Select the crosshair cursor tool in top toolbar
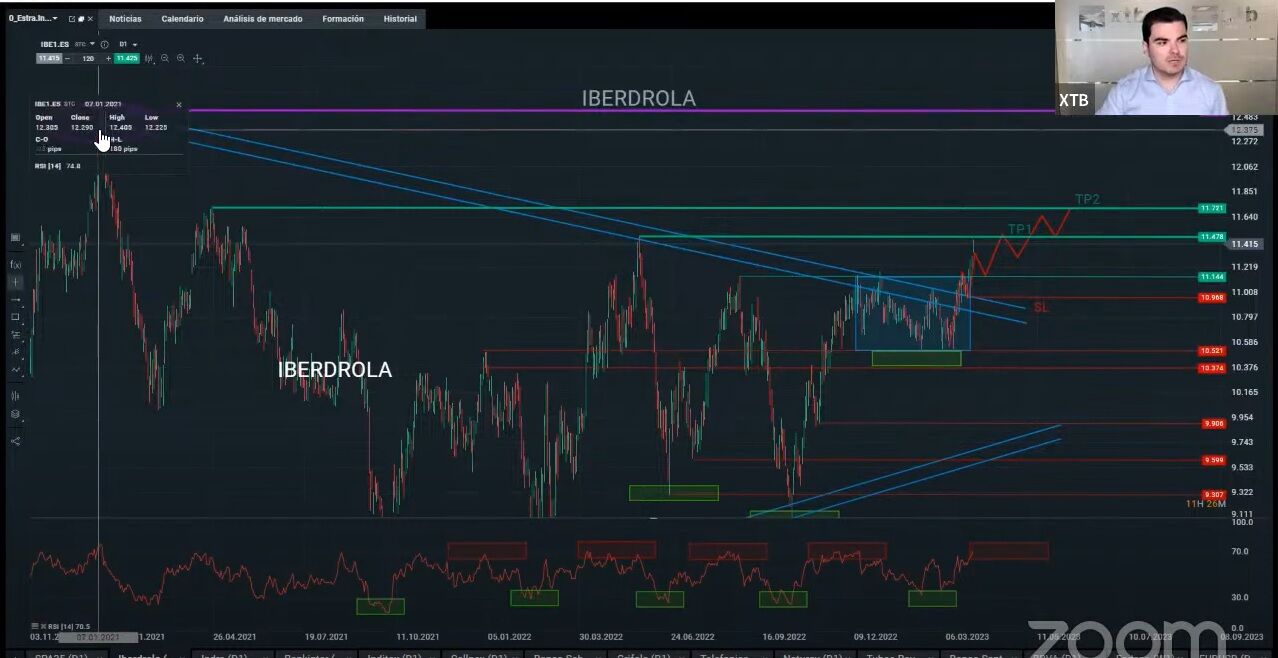1278x658 pixels. (197, 59)
